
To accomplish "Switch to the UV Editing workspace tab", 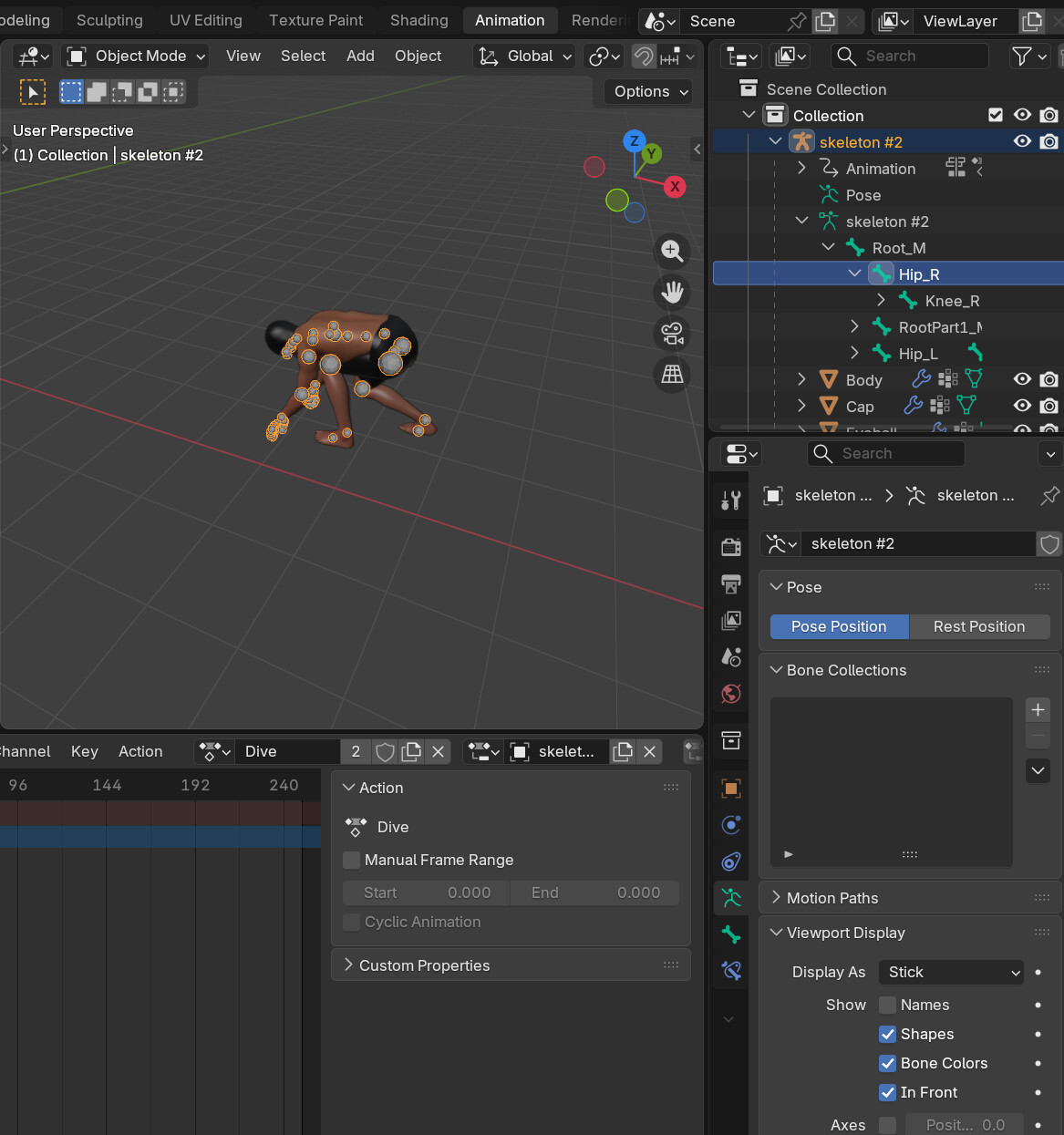I will [x=206, y=20].
